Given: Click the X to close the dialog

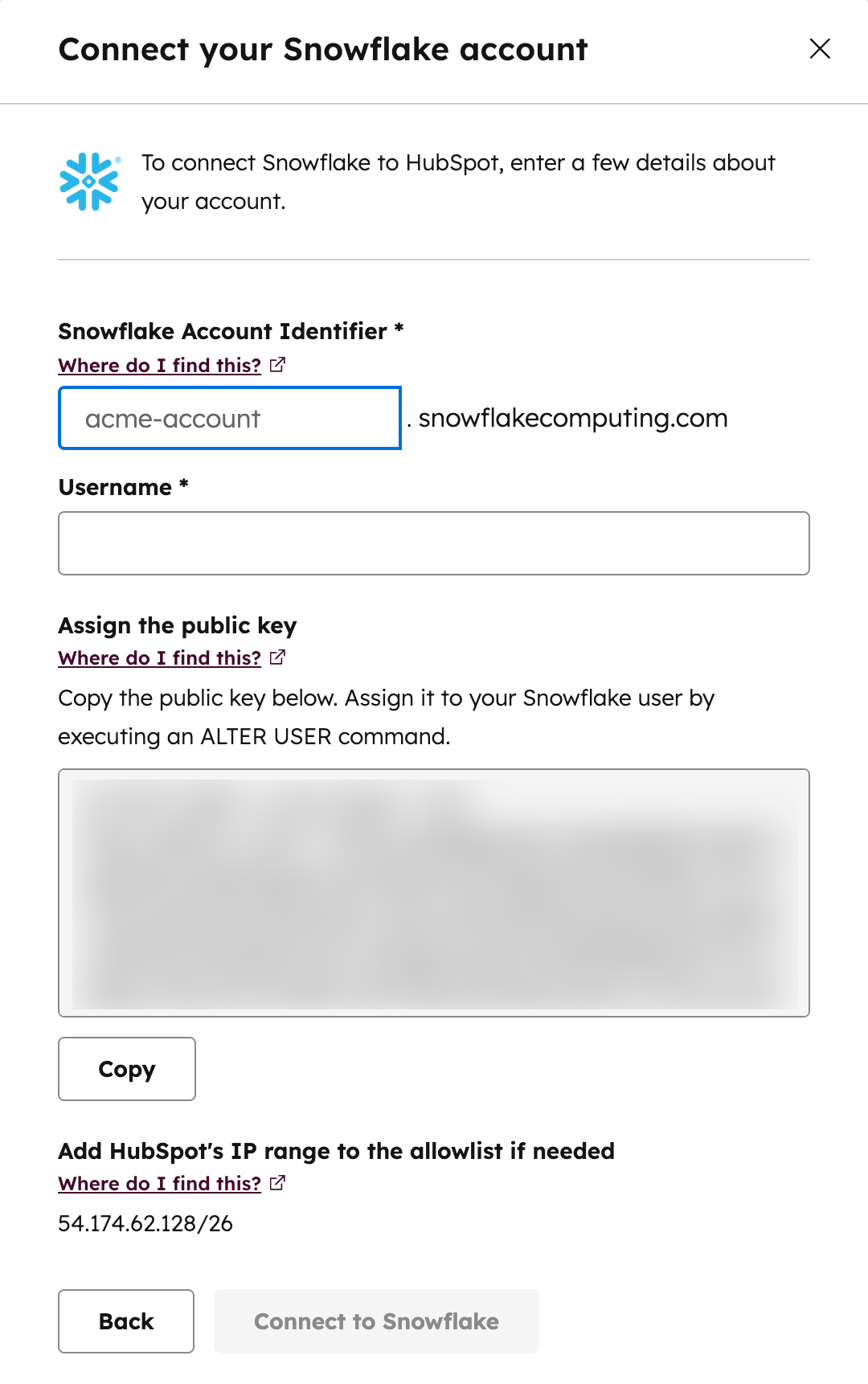Looking at the screenshot, I should [x=819, y=49].
